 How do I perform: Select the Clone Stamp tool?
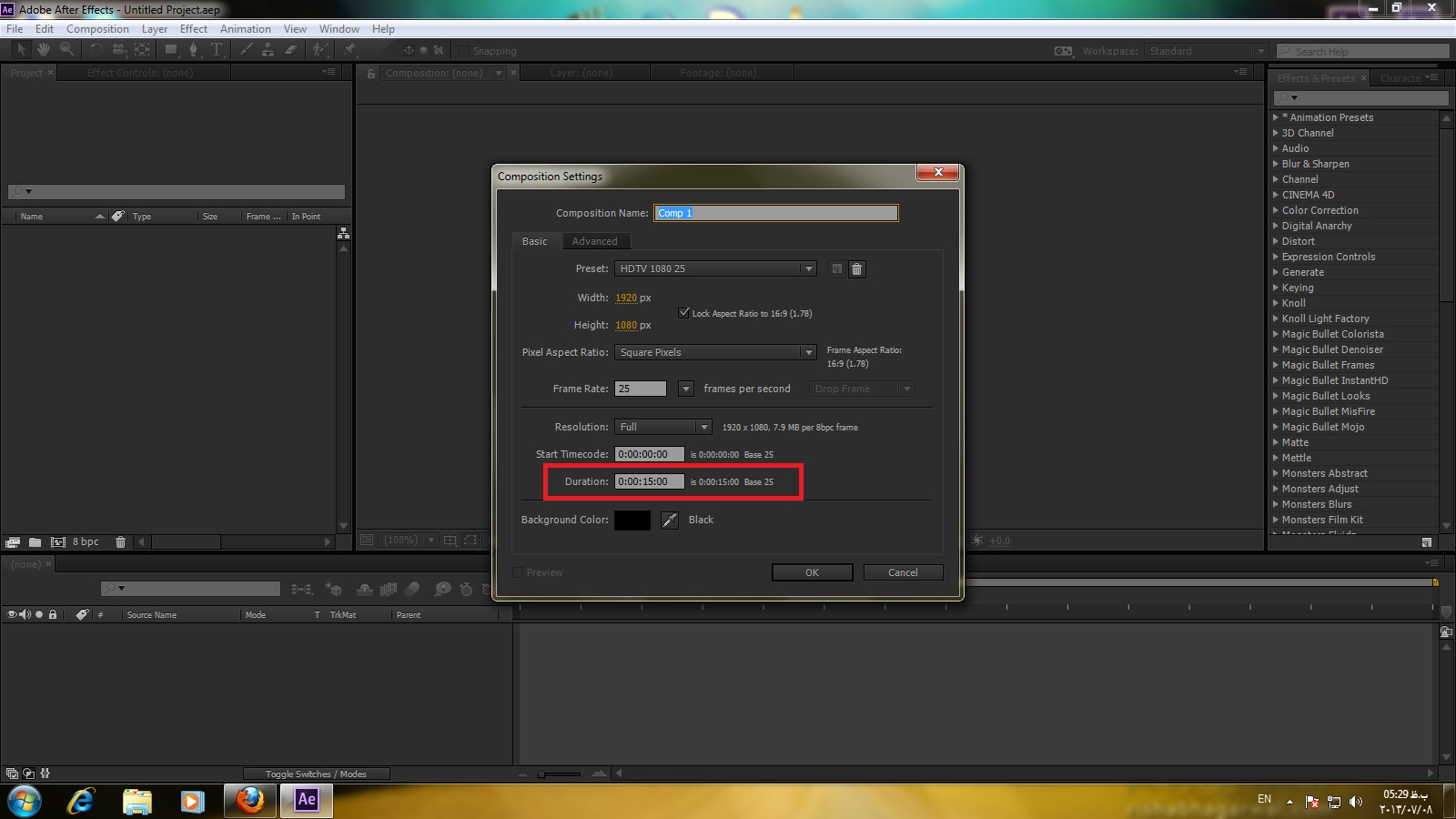pyautogui.click(x=268, y=50)
